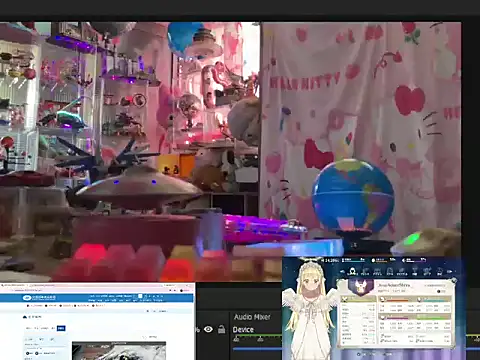Toggle the eye visibility icon beside the lock
This screenshot has height=360, width=480.
click(x=208, y=329)
